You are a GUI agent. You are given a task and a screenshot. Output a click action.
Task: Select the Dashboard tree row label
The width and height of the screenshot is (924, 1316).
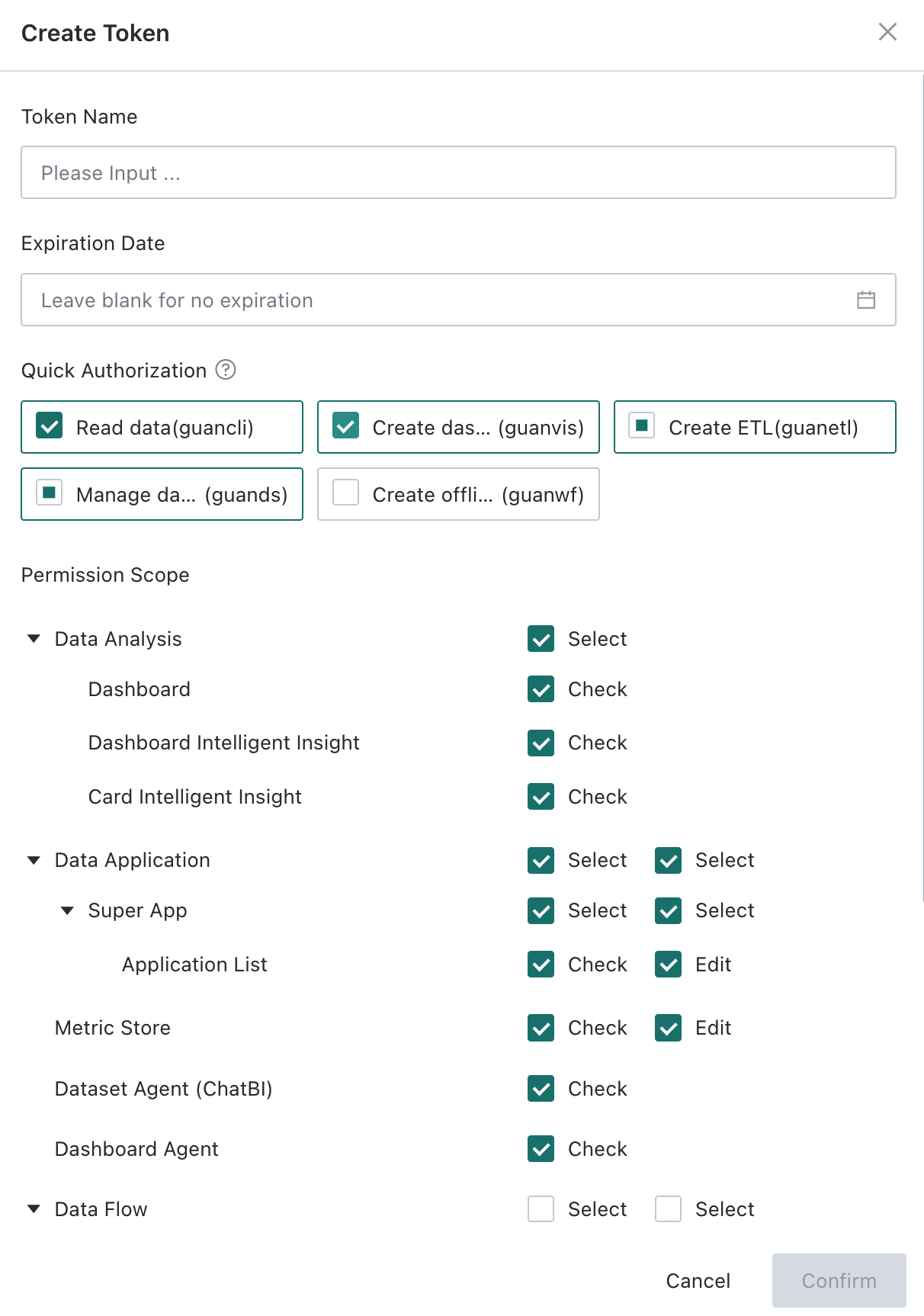(x=140, y=689)
